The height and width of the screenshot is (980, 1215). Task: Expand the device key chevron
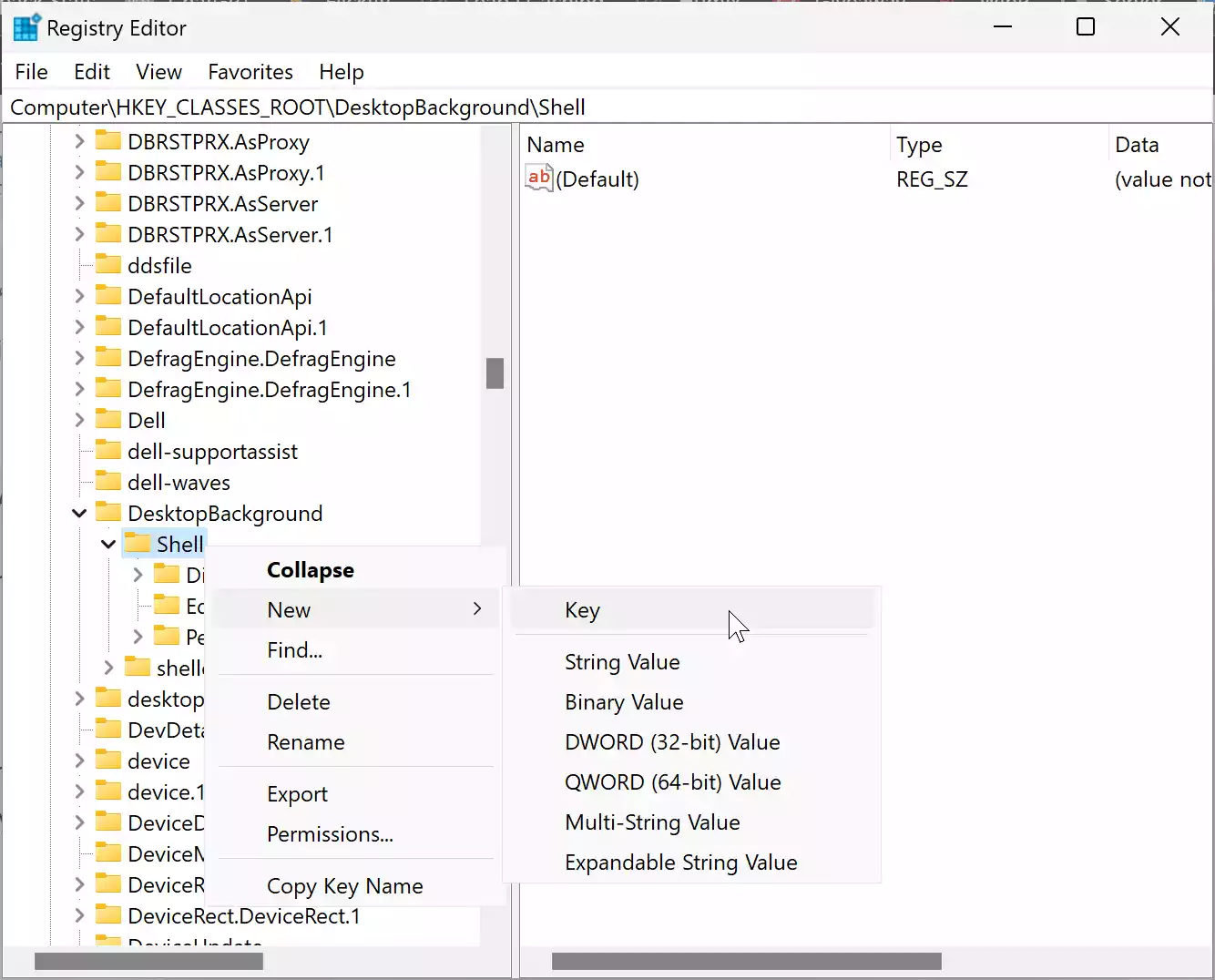click(x=79, y=761)
